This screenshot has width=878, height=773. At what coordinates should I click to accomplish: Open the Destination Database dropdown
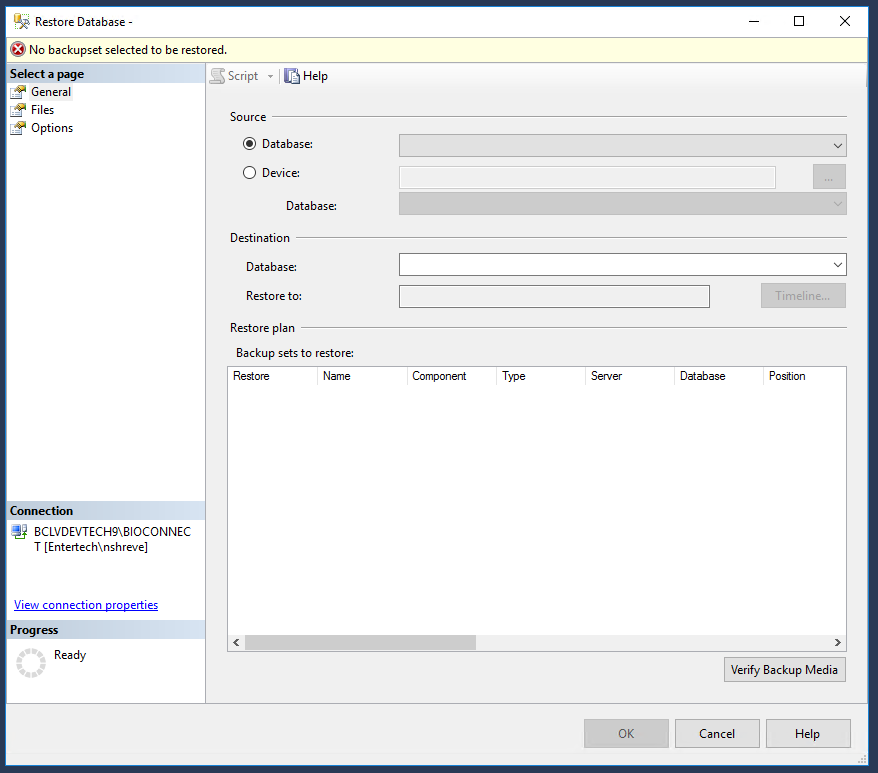pos(838,264)
